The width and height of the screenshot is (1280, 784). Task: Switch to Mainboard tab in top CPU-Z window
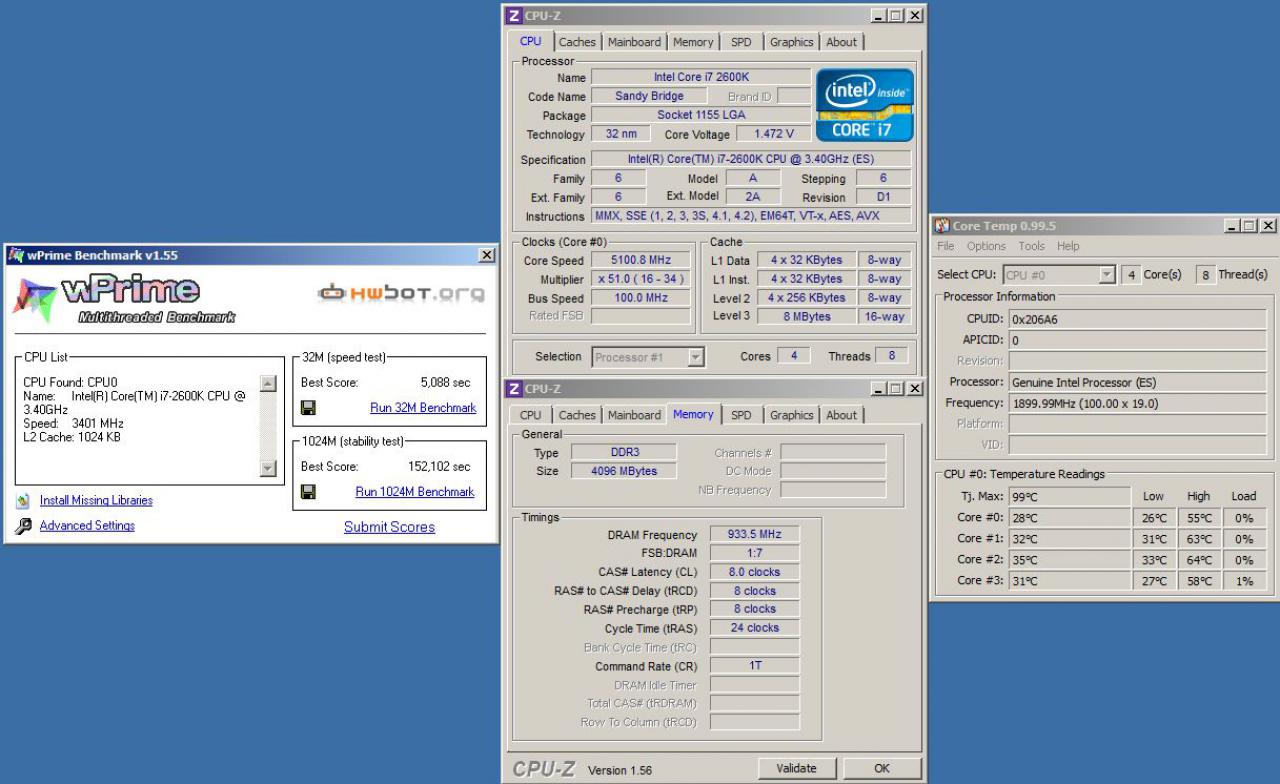pos(634,42)
